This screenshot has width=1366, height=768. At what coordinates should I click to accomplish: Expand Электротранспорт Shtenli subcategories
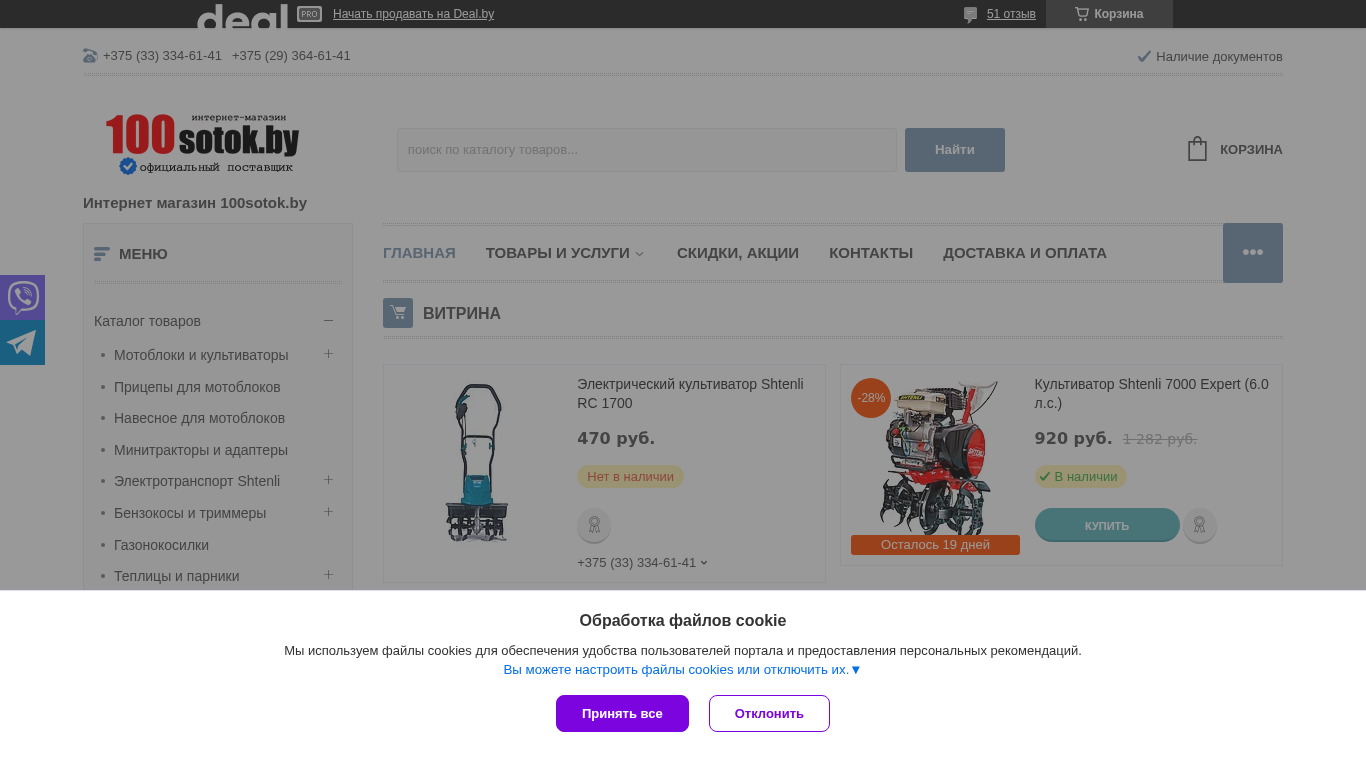click(328, 480)
